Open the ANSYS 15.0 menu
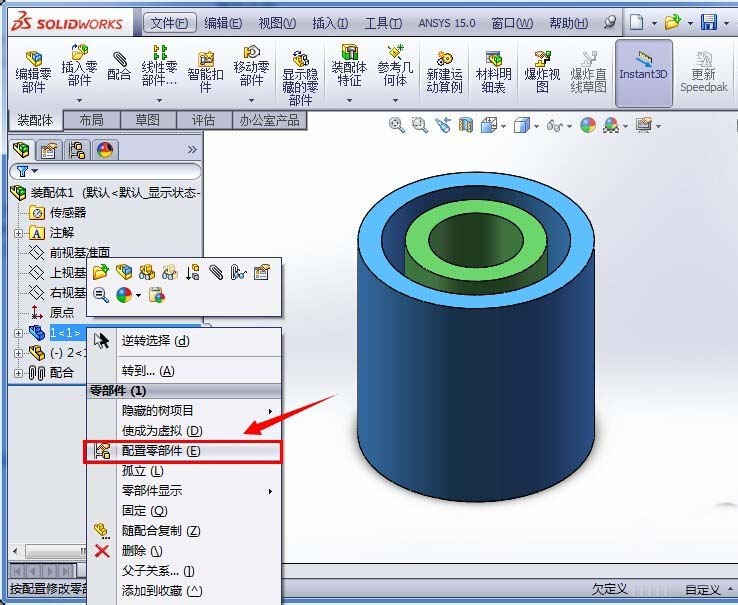 pyautogui.click(x=447, y=23)
